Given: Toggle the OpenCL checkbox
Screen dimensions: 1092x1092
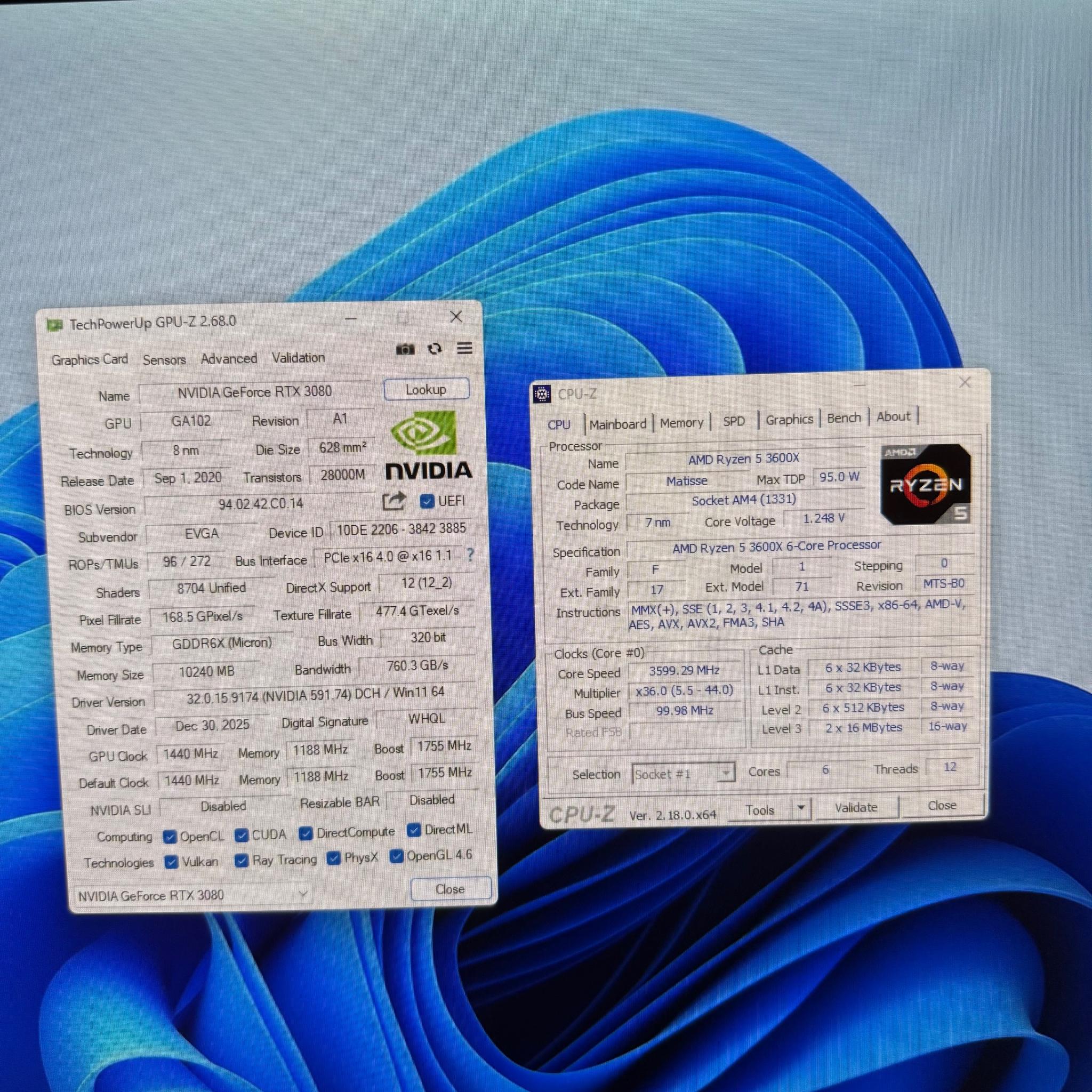Looking at the screenshot, I should pos(170,837).
